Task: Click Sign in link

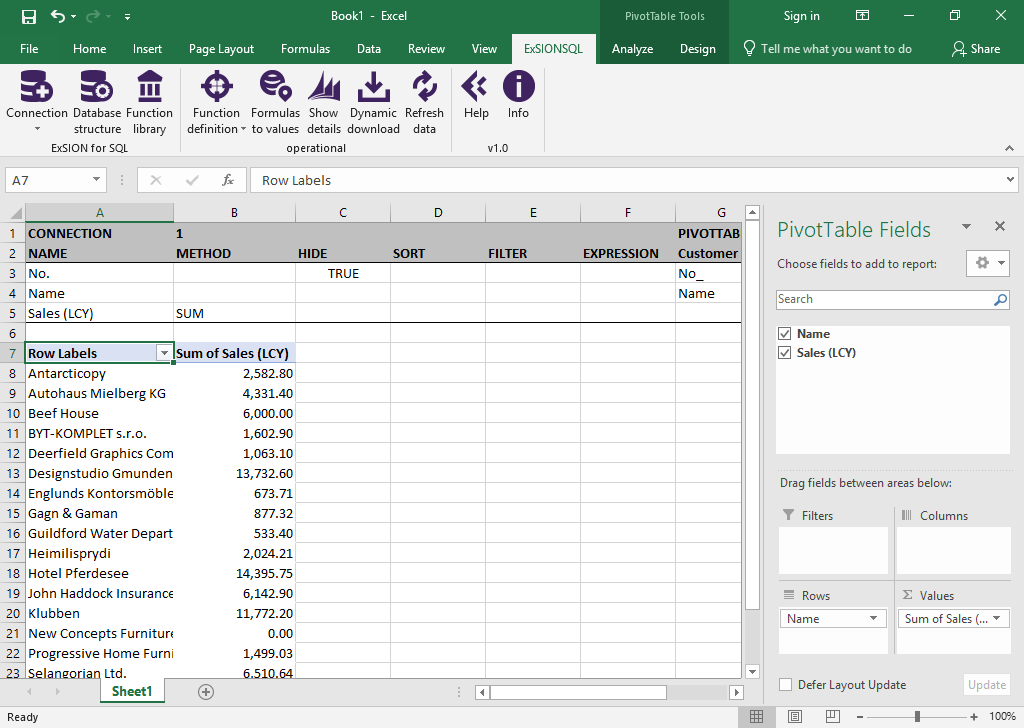Action: [x=801, y=16]
